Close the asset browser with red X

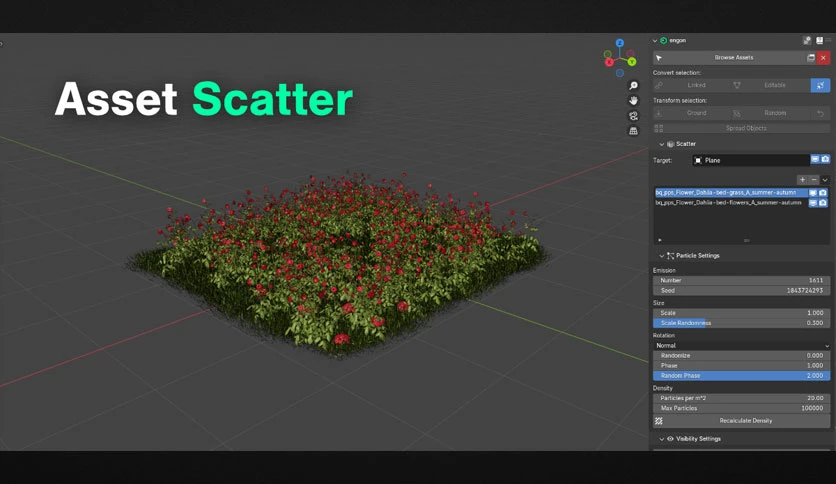tap(824, 58)
